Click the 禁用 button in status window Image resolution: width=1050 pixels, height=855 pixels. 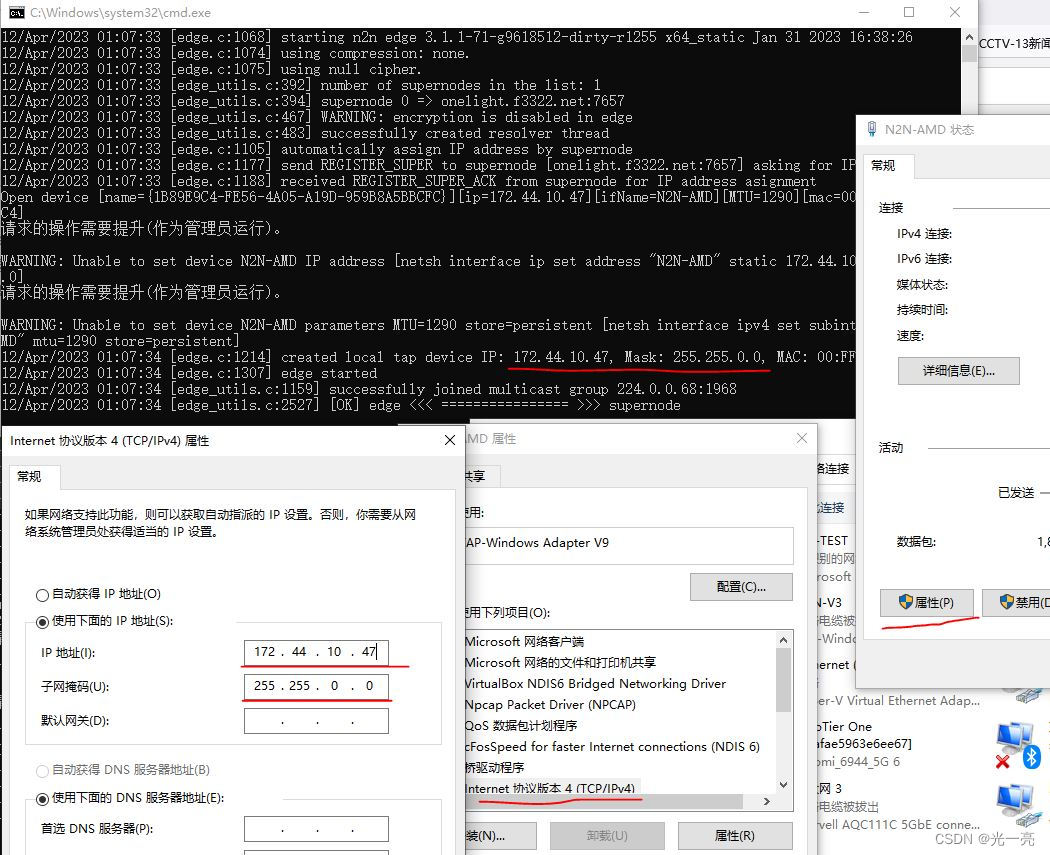pyautogui.click(x=1017, y=603)
